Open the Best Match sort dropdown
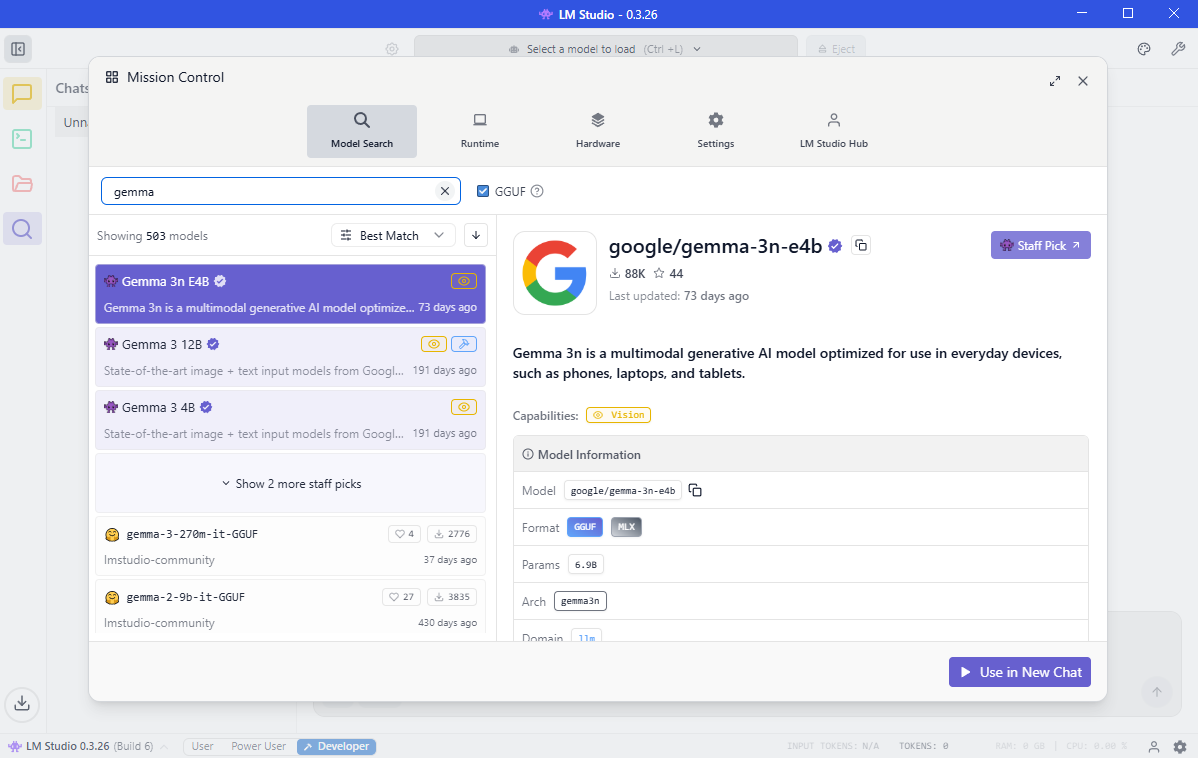Screen dimensions: 1198x758 pyautogui.click(x=393, y=236)
